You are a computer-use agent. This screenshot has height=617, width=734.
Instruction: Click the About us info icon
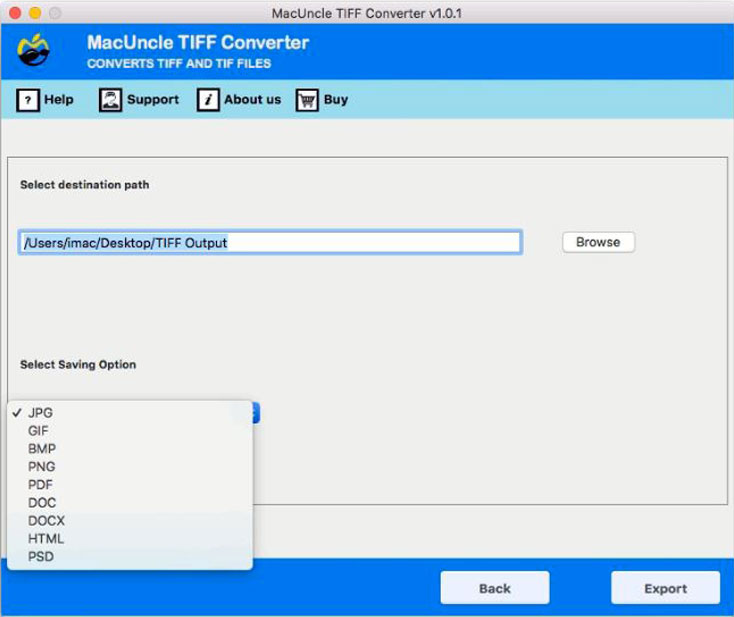(208, 100)
